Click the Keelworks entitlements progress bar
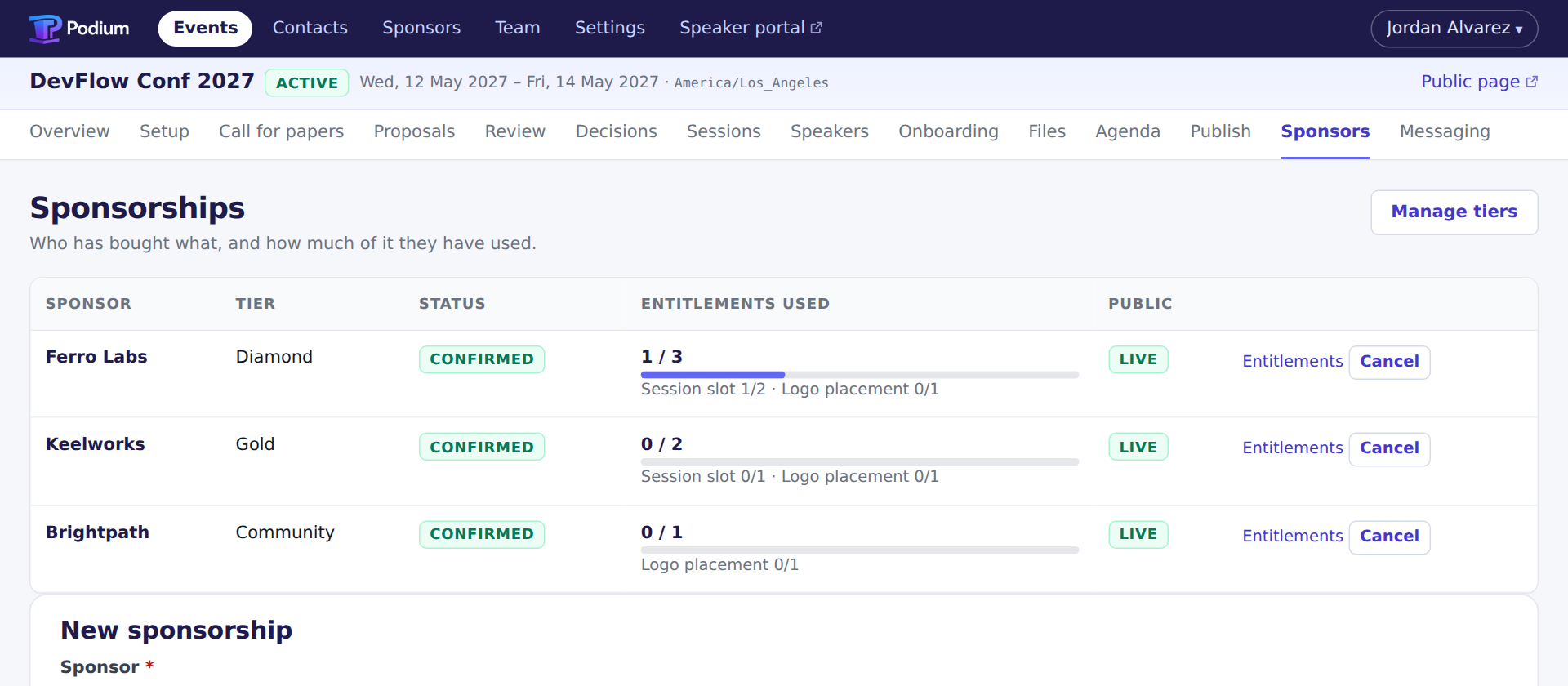Viewport: 1568px width, 686px height. [x=860, y=462]
